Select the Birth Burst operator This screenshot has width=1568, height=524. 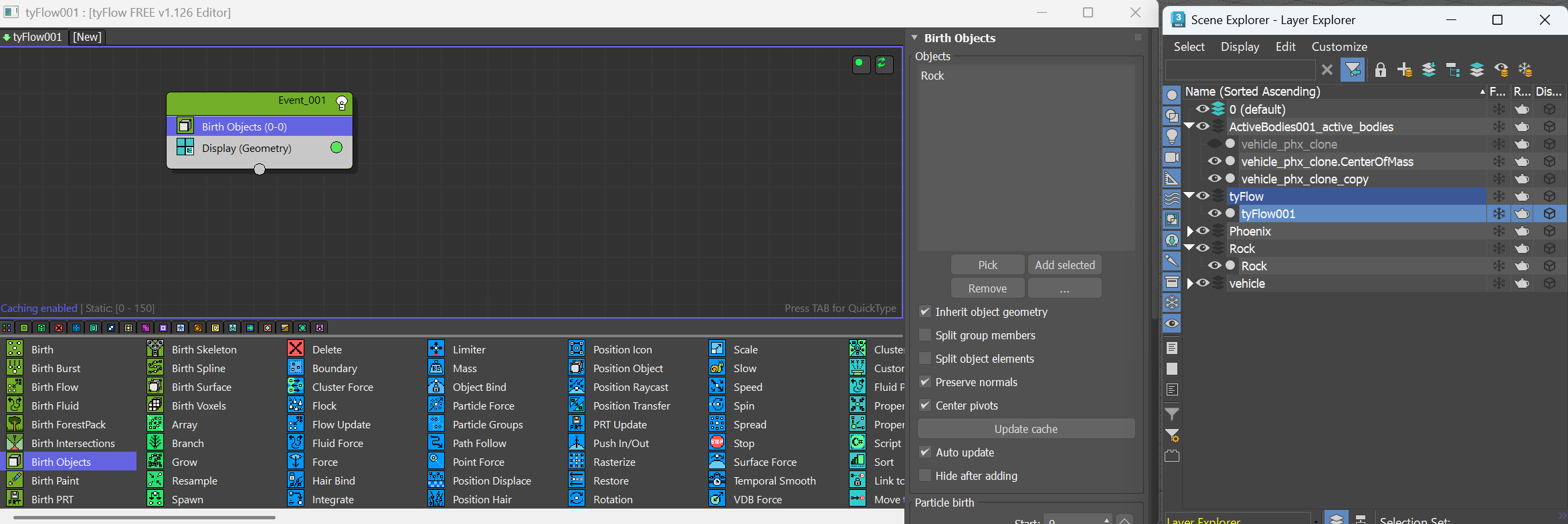pyautogui.click(x=56, y=368)
